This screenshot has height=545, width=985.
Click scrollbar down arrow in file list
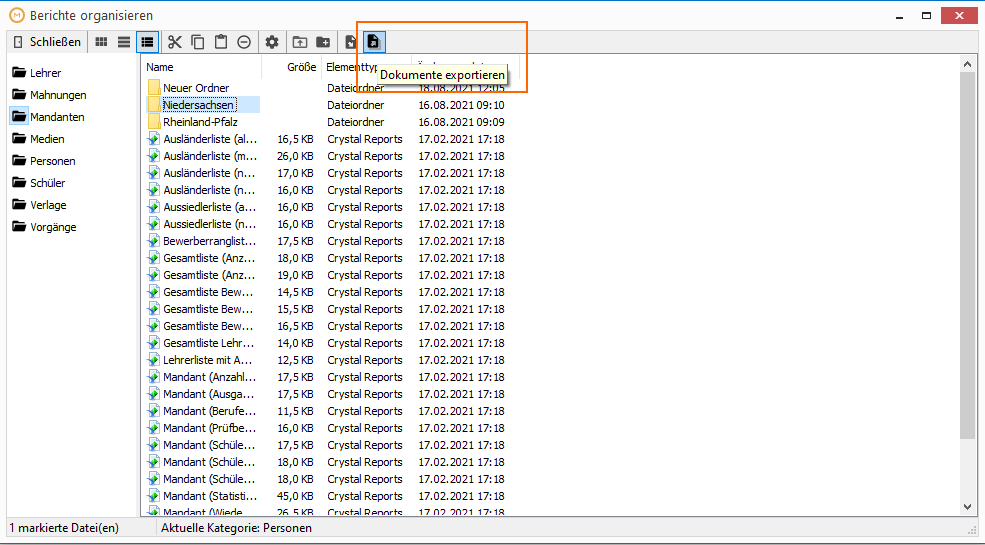967,507
